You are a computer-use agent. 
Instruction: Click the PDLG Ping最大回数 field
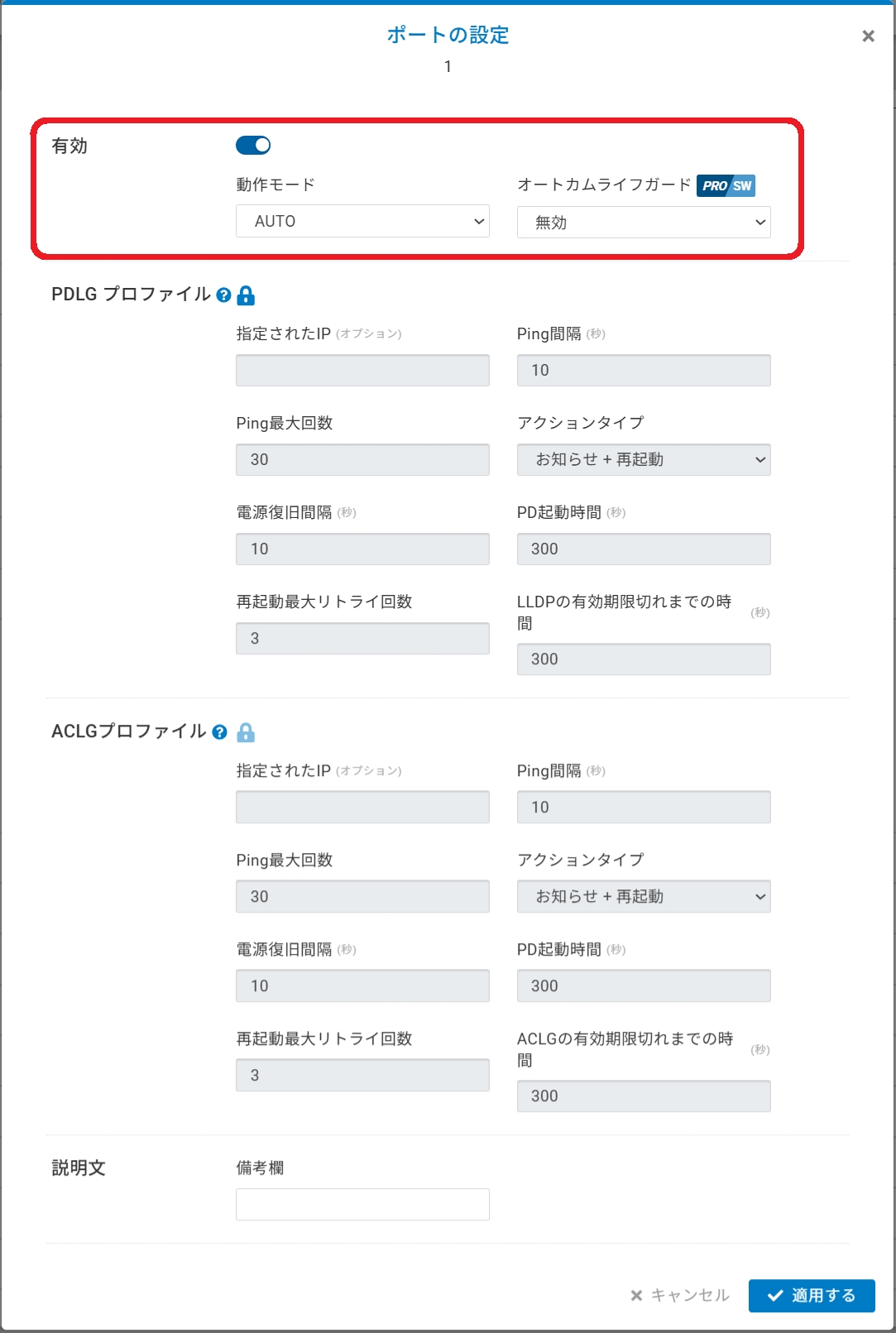[362, 460]
